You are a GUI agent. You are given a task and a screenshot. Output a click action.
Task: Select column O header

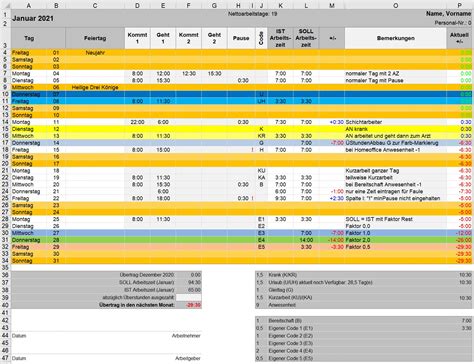coord(395,5)
